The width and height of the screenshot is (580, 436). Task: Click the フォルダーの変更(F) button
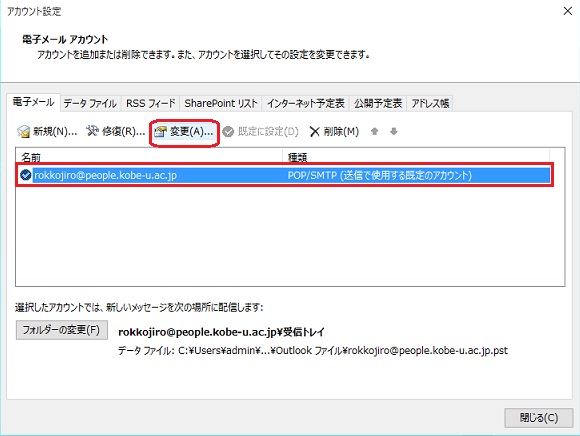[x=61, y=330]
